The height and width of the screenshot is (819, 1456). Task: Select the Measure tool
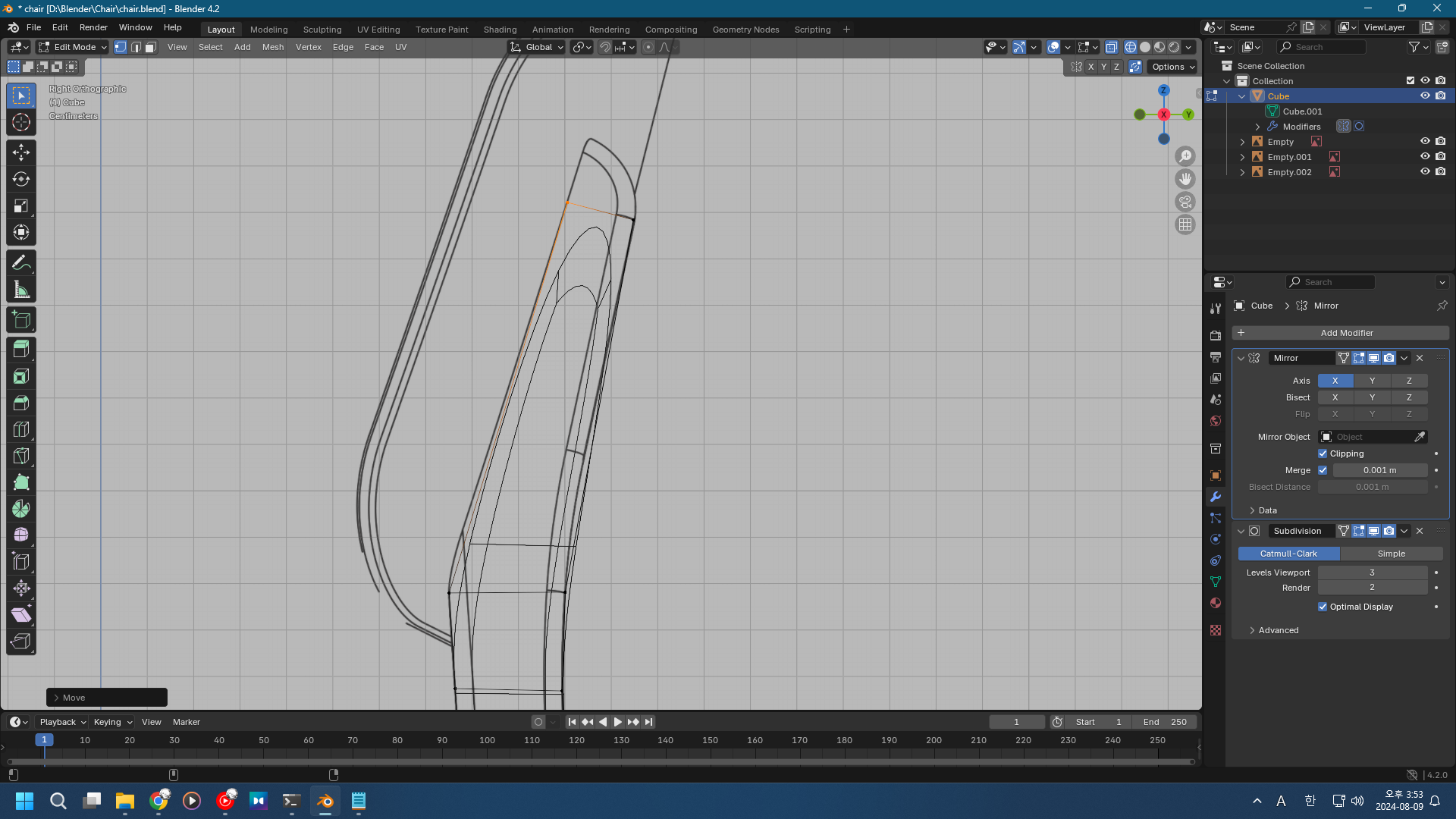tap(21, 290)
